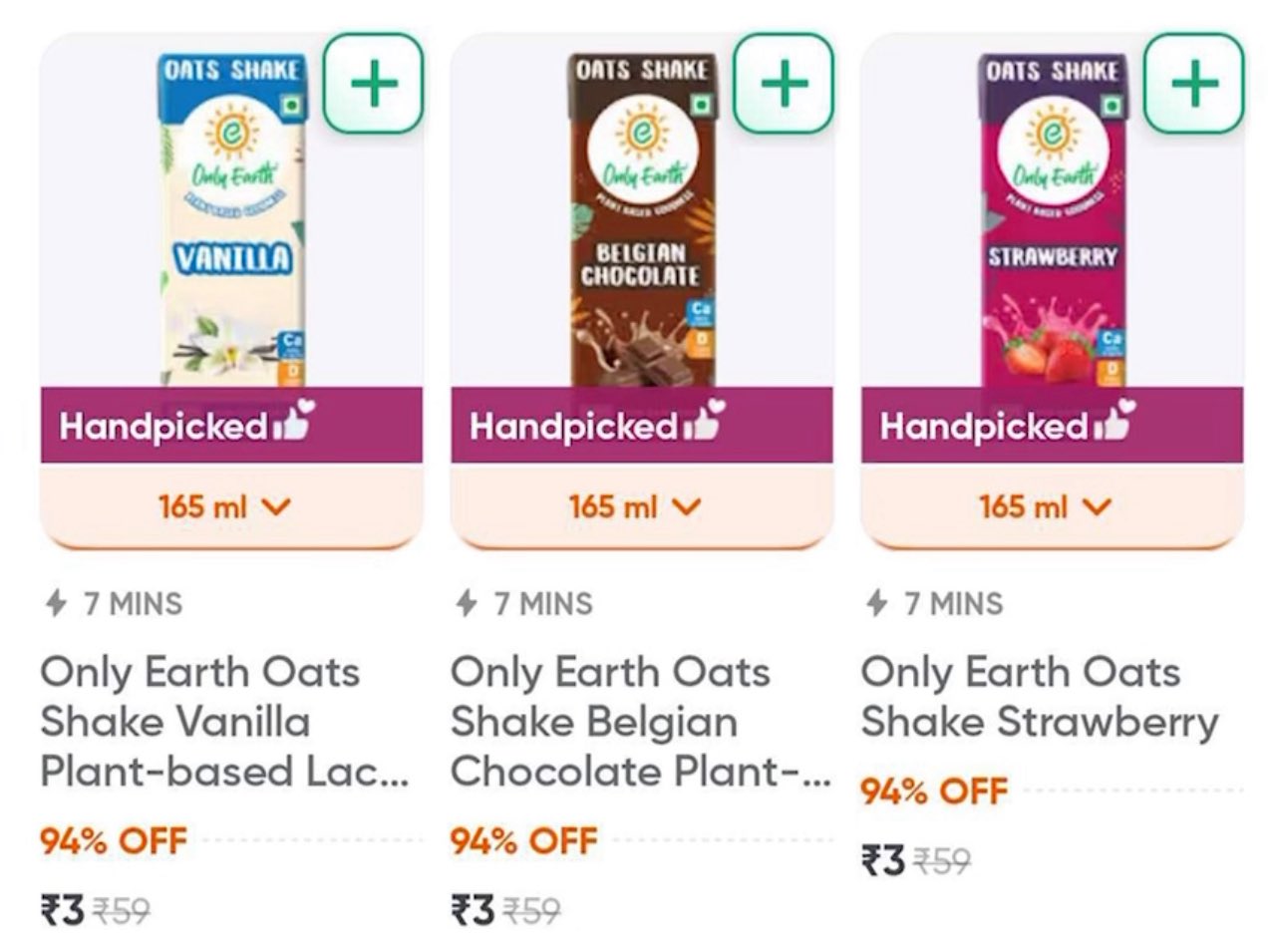Tap lightning bolt icon under Vanilla shake
The image size is (1270, 952).
click(x=56, y=603)
